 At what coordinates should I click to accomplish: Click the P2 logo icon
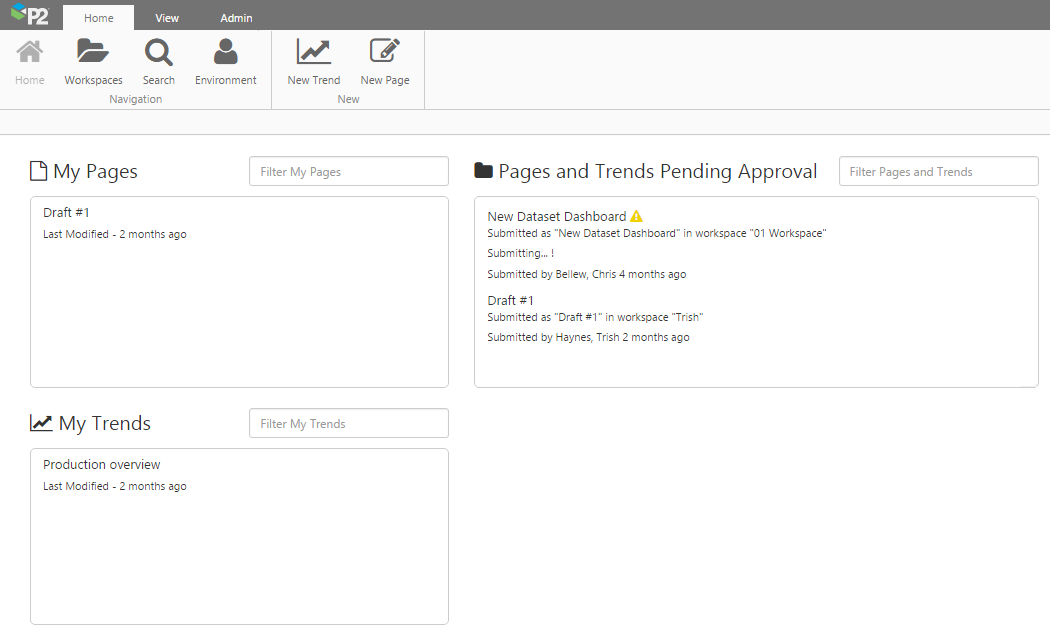tap(30, 15)
